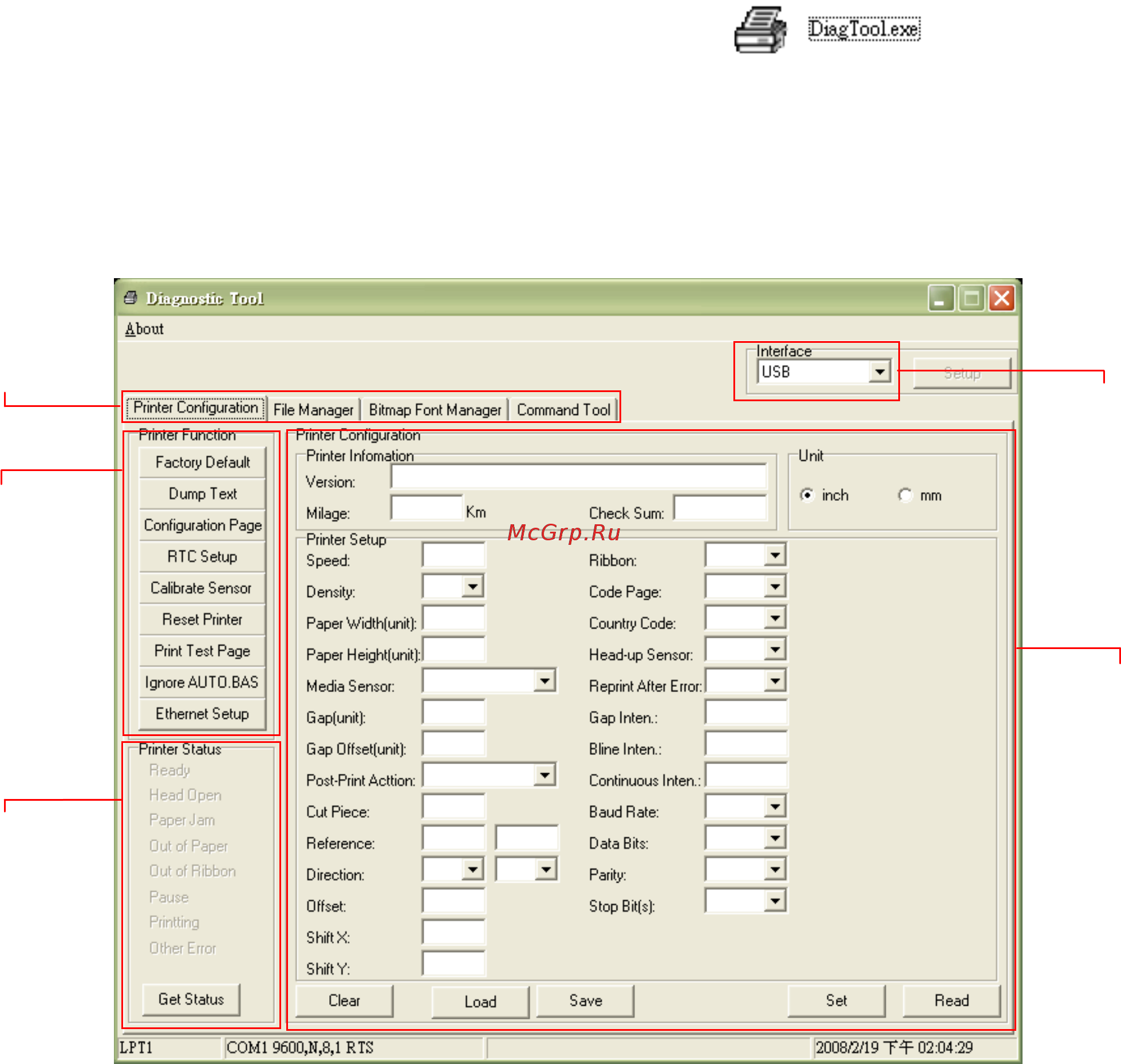Click the Cut Piece input field
Viewport: 1121px width, 1064px height.
coord(453,806)
